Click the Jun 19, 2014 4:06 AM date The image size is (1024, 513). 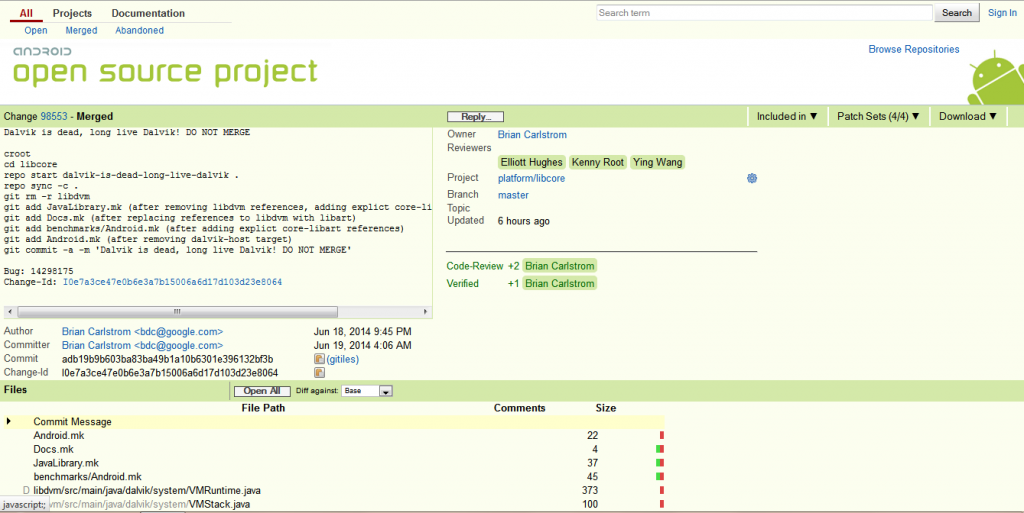[x=362, y=345]
